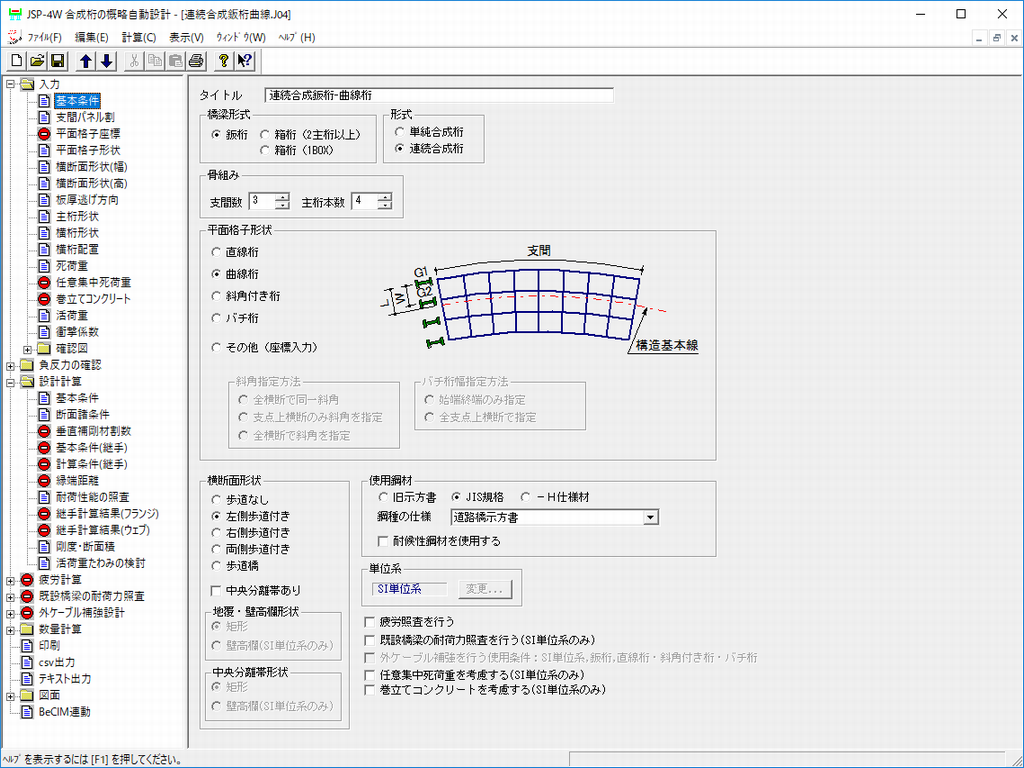
Task: Click the blue down arrow toolbar icon
Action: pos(106,61)
